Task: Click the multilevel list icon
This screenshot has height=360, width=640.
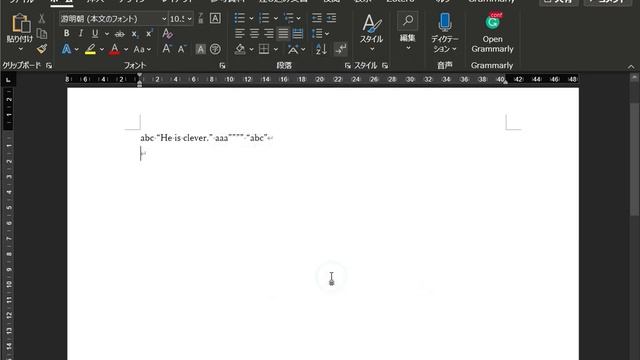Action: [x=289, y=18]
